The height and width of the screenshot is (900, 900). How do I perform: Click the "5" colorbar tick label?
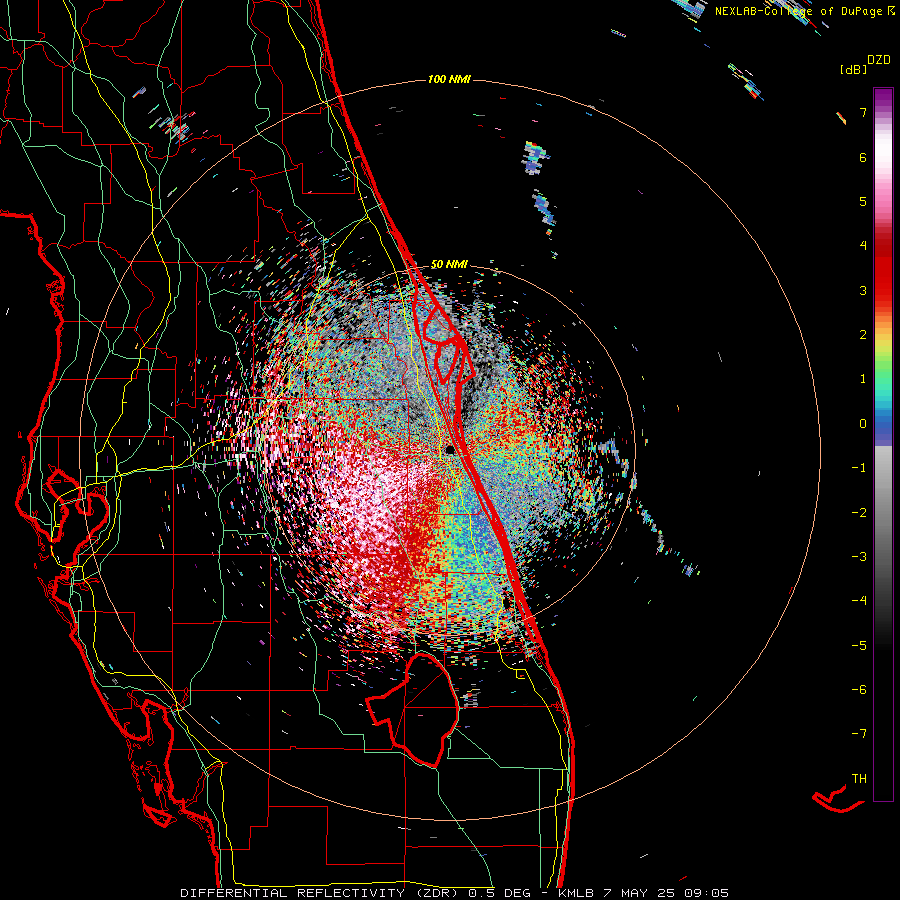point(863,201)
